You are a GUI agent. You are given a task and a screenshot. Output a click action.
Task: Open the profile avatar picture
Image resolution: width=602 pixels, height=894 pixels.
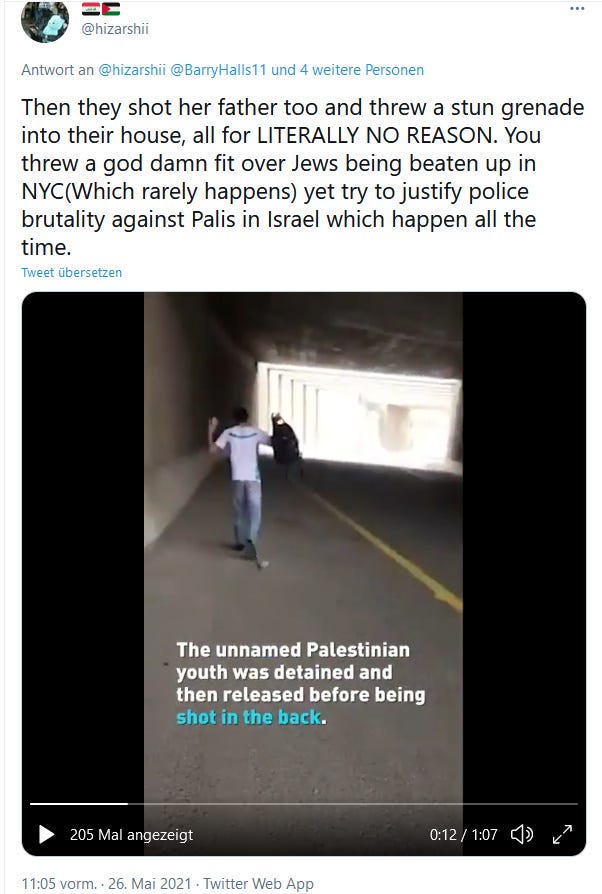(x=44, y=21)
